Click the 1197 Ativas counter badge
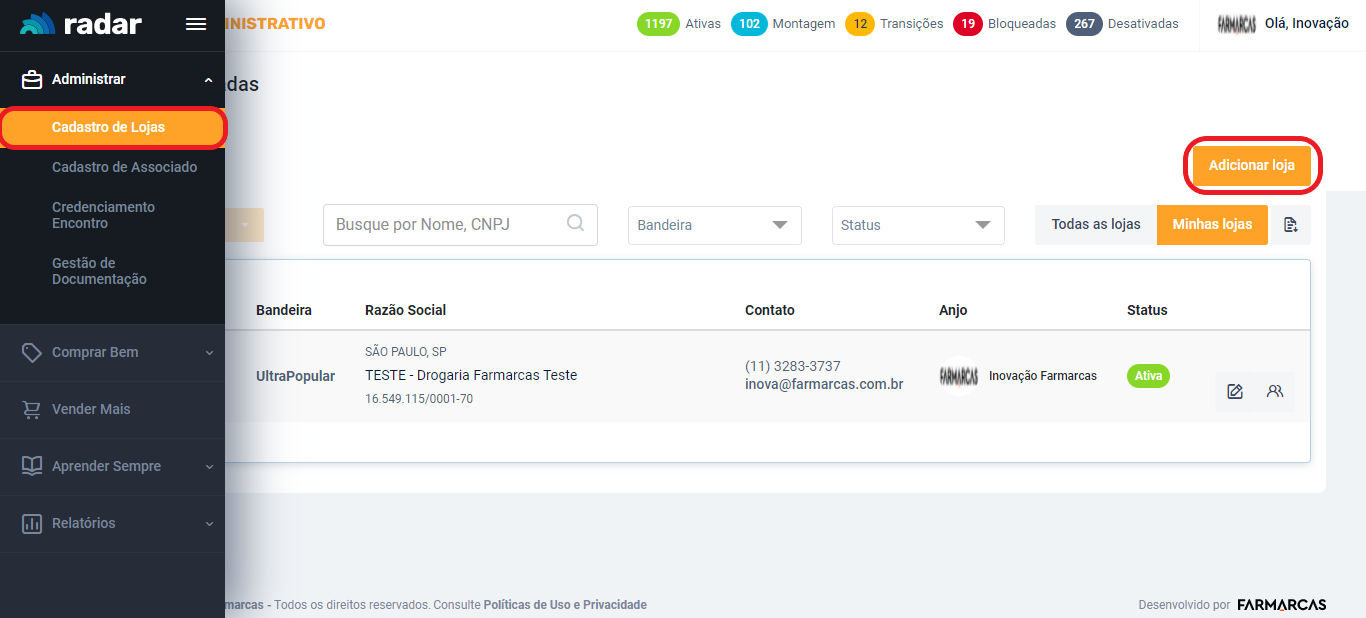Viewport: 1366px width, 618px height. point(658,24)
